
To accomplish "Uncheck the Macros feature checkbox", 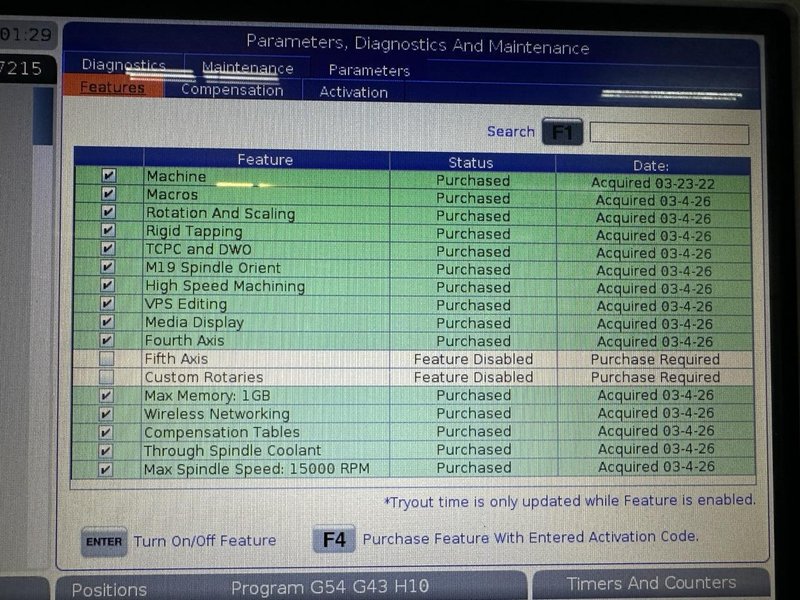I will pyautogui.click(x=108, y=194).
